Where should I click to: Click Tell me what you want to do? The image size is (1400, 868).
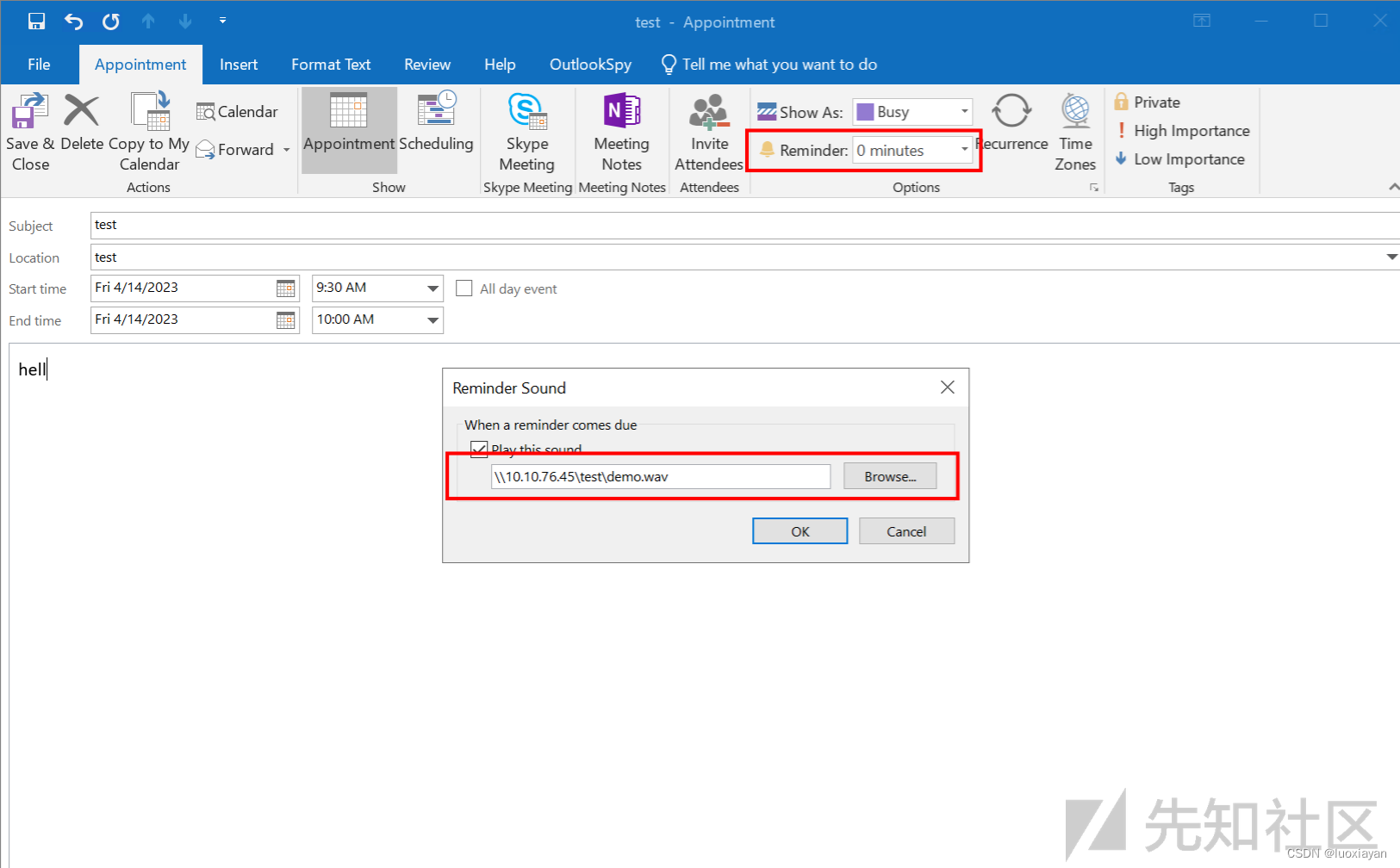pos(768,65)
